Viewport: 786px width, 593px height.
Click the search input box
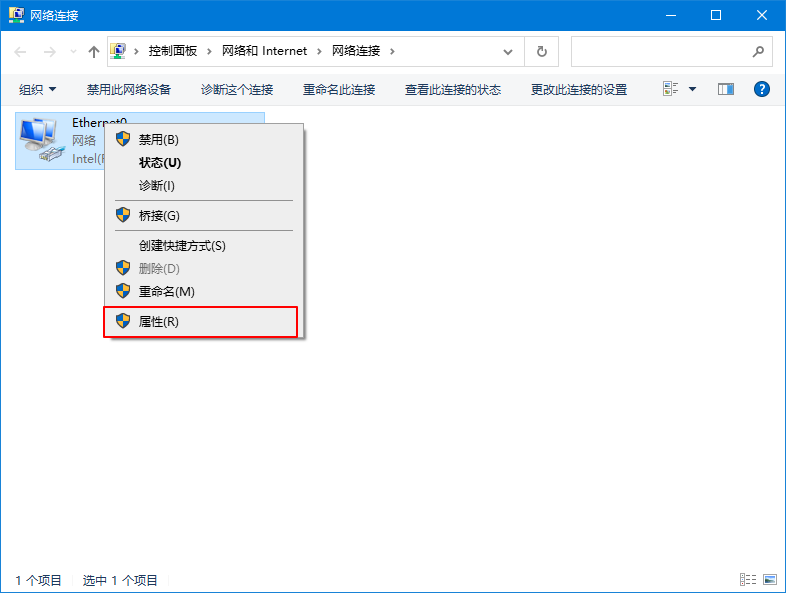click(660, 51)
